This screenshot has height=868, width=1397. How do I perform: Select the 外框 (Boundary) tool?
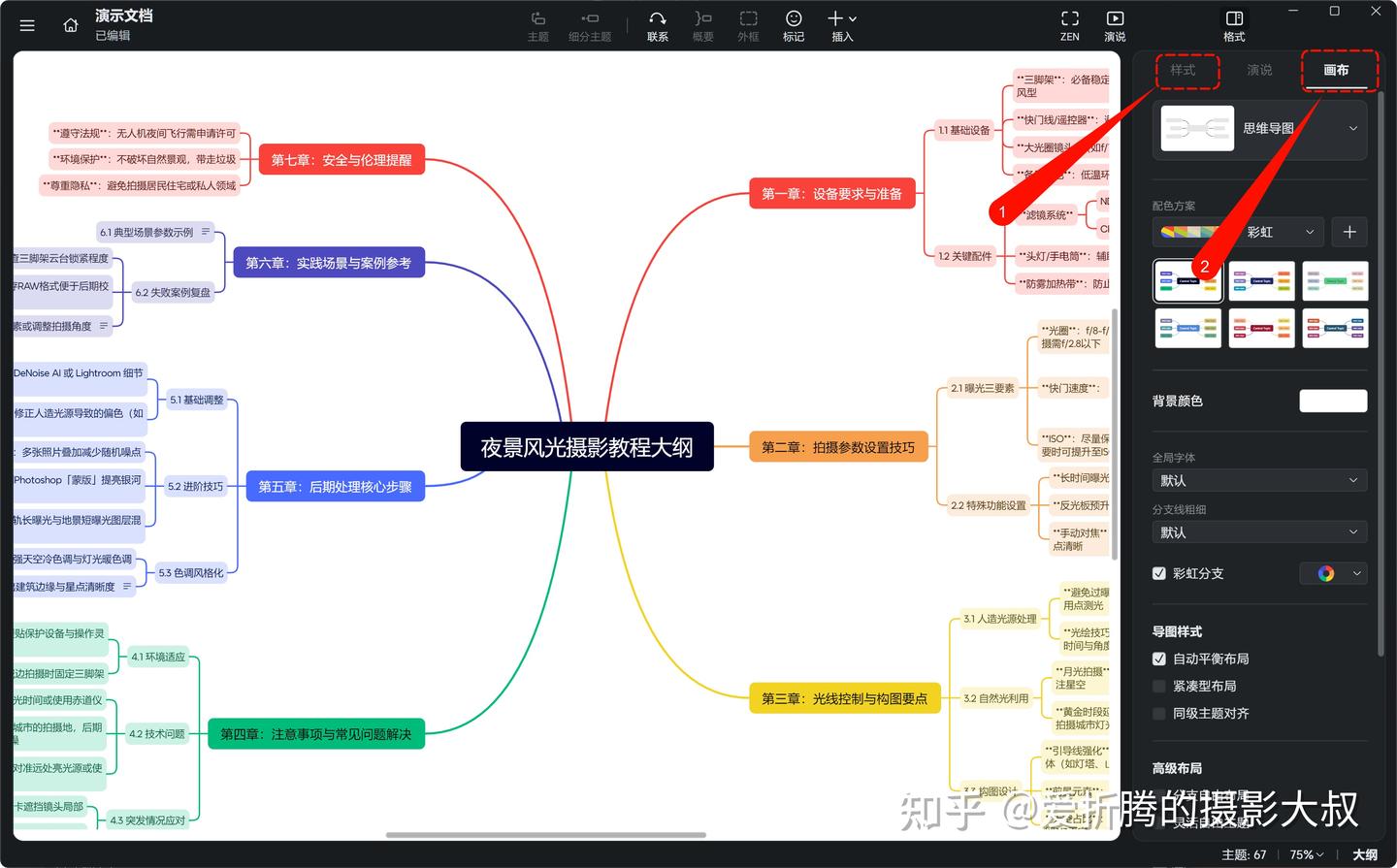(748, 24)
